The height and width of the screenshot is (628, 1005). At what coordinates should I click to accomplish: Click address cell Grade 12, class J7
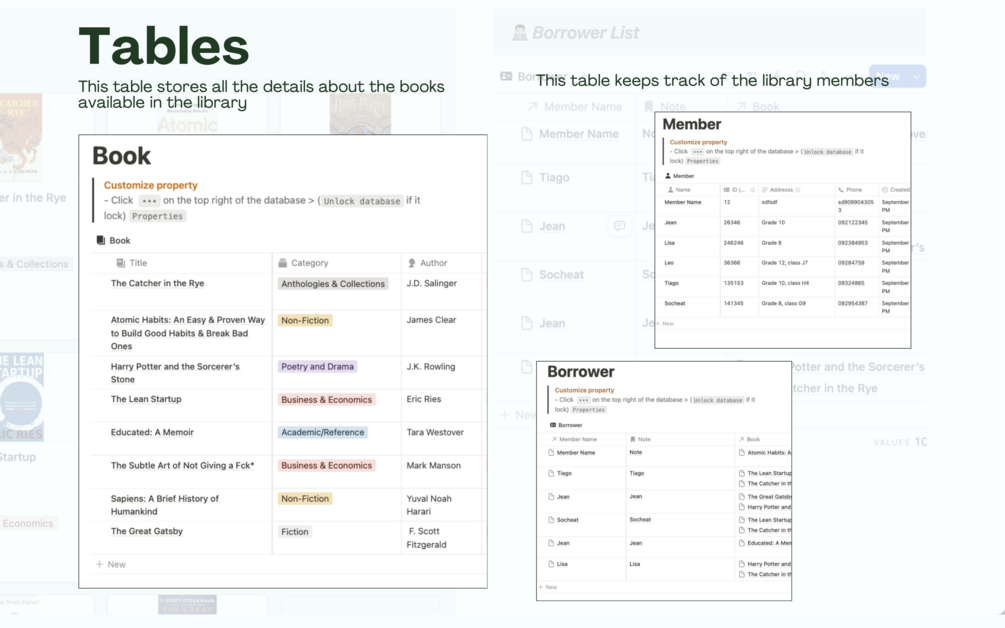785,263
